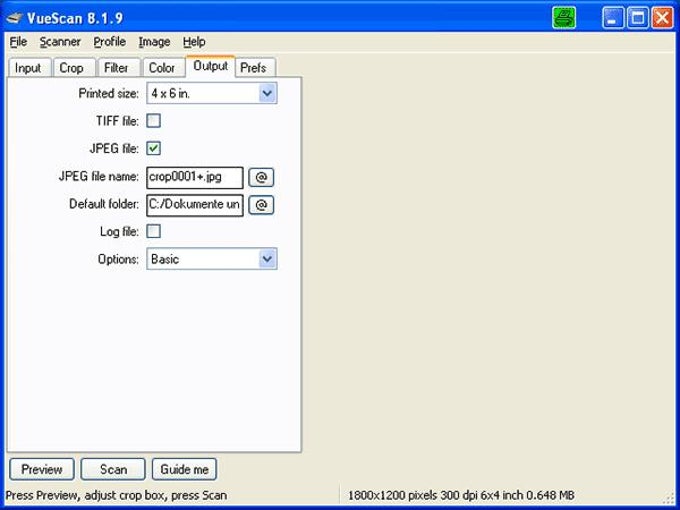Screen dimensions: 680x510
Task: Switch to the Crop tab
Action: (73, 68)
